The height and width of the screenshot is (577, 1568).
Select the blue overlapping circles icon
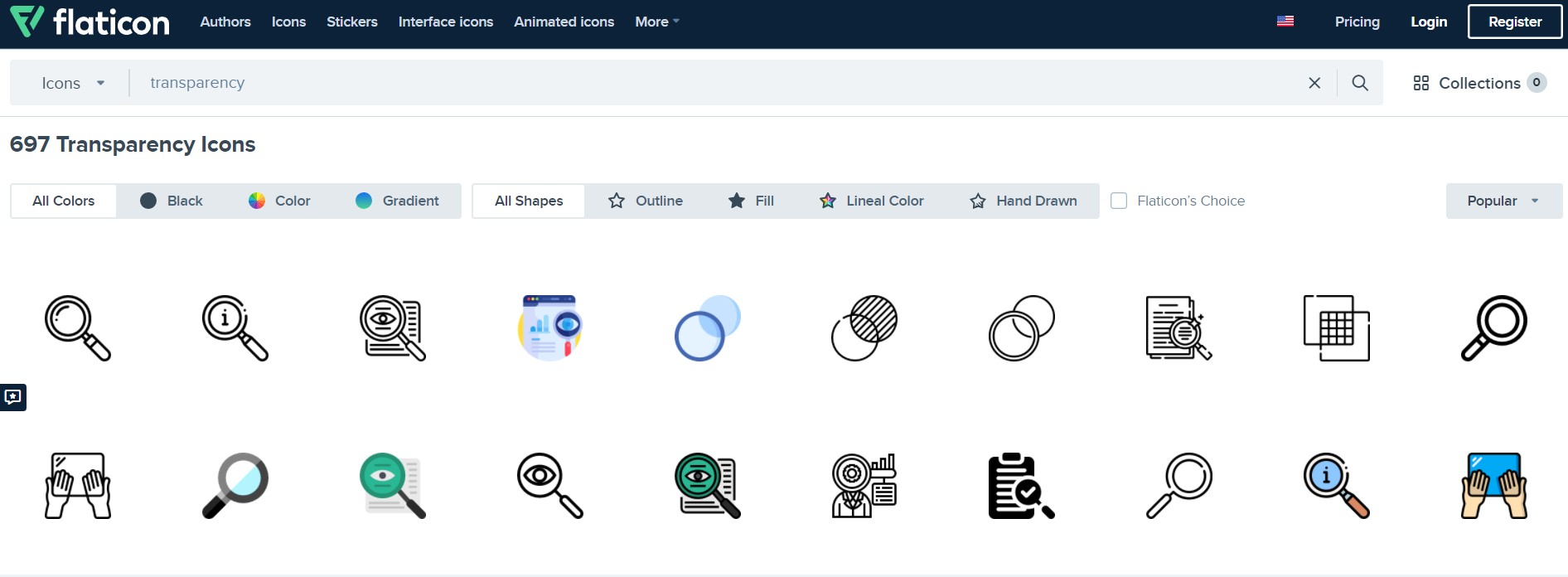pos(708,328)
